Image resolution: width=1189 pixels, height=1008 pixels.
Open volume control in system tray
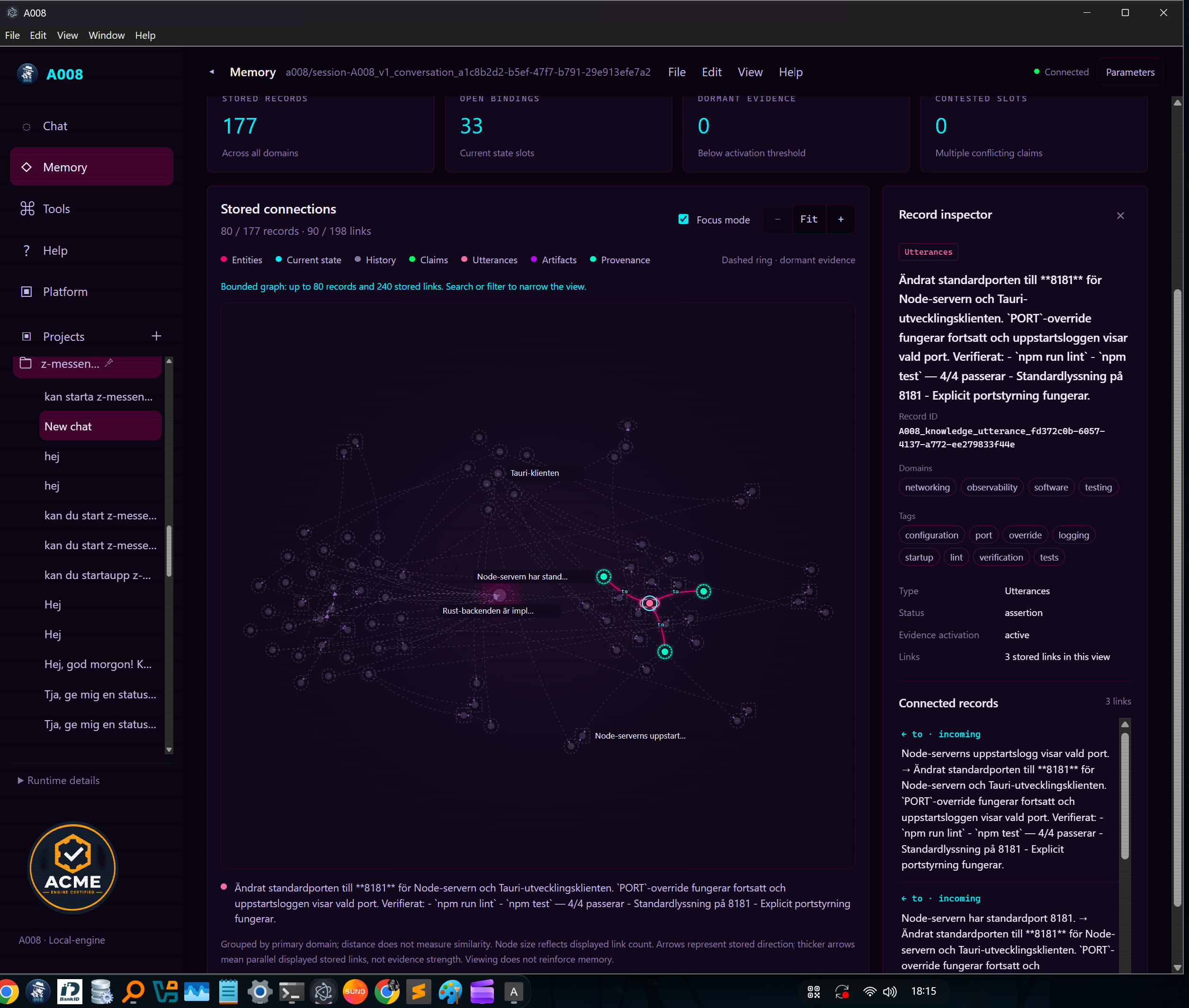coord(890,991)
